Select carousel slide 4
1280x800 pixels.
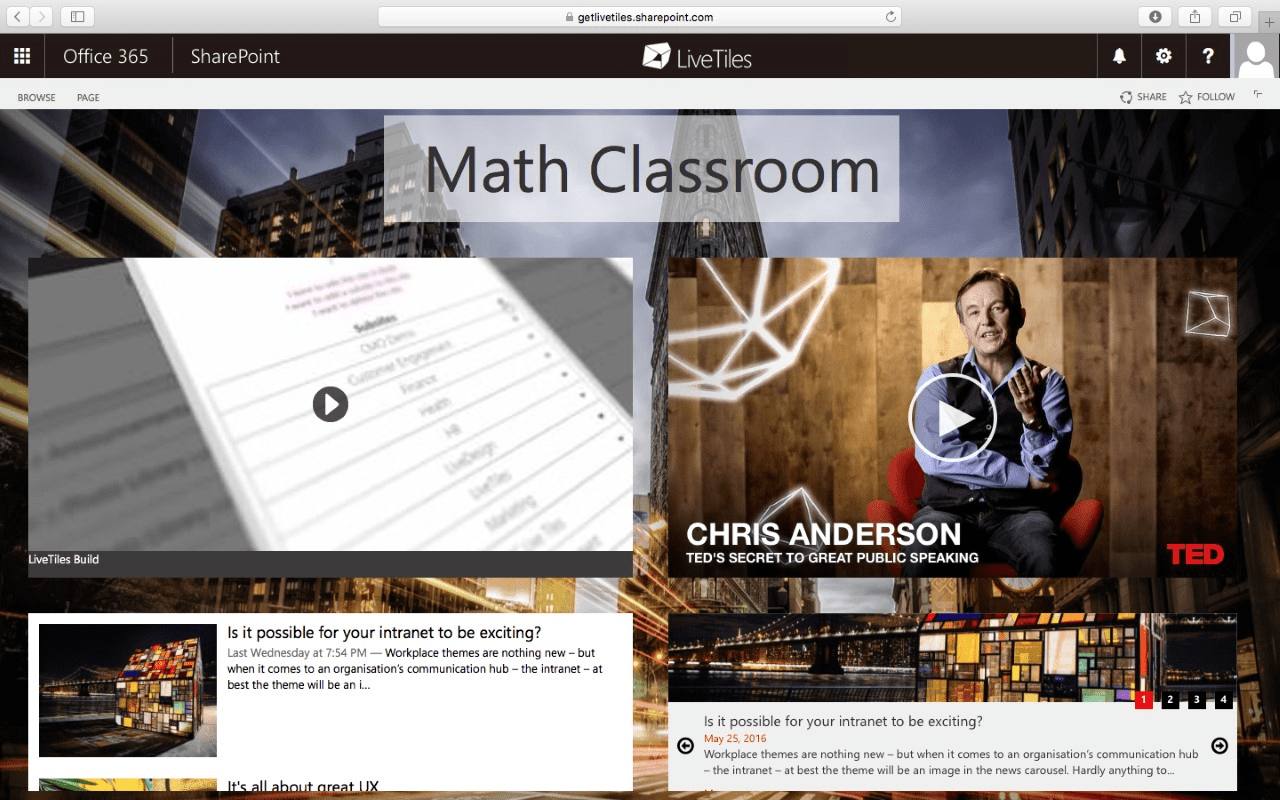click(x=1223, y=700)
